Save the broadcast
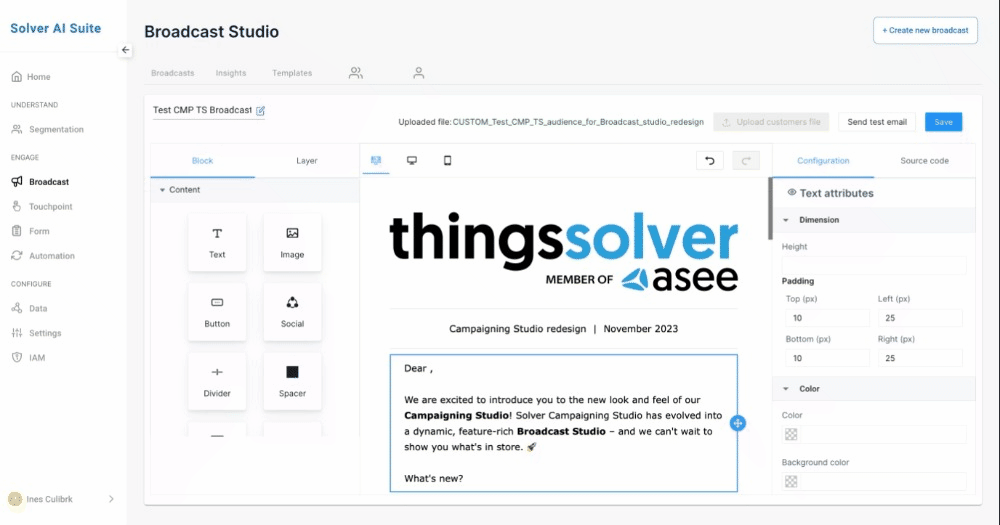Image resolution: width=1000 pixels, height=525 pixels. pos(943,122)
